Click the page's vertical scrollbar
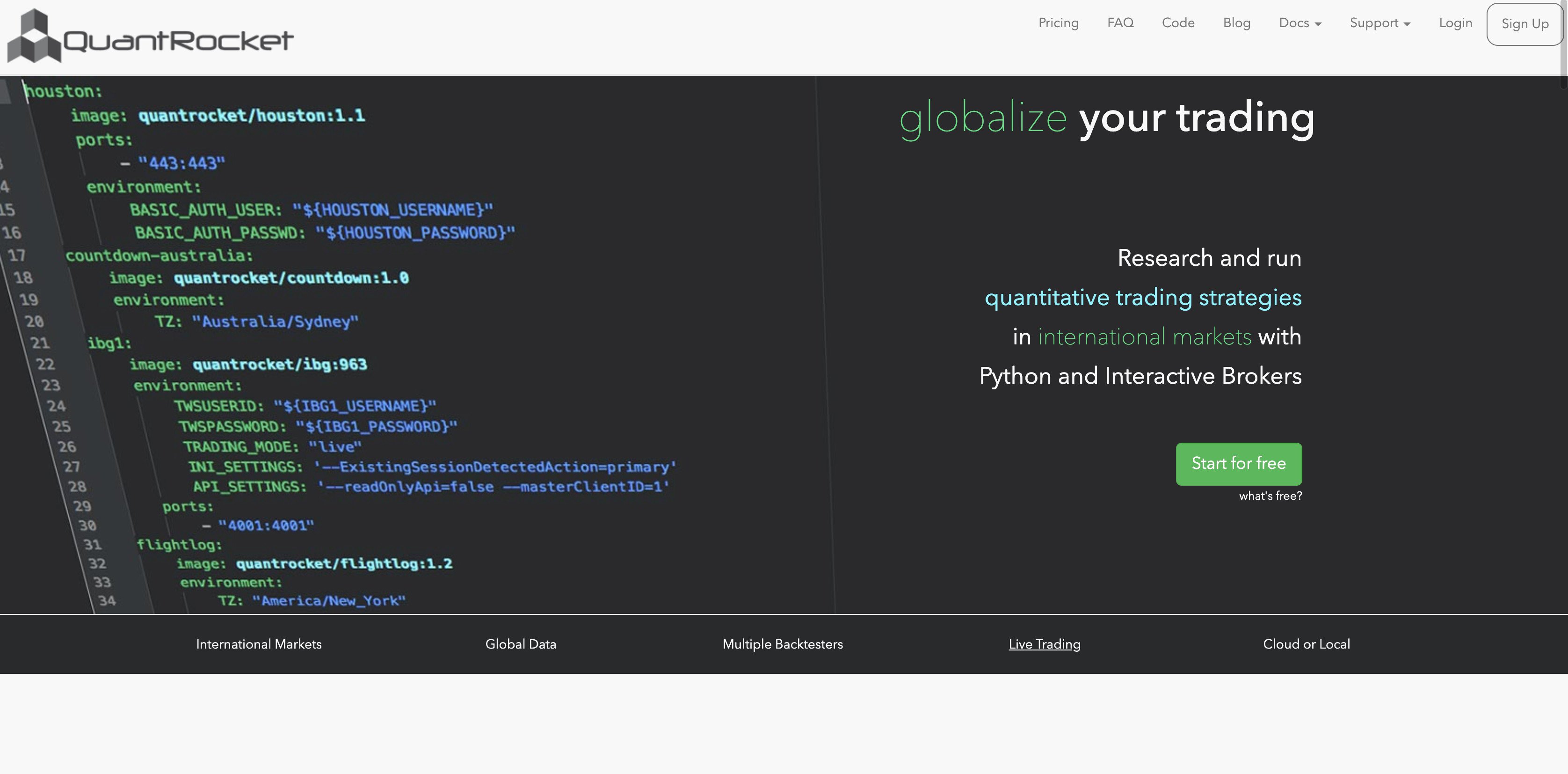Screen dimensions: 1568x774 (1564, 387)
